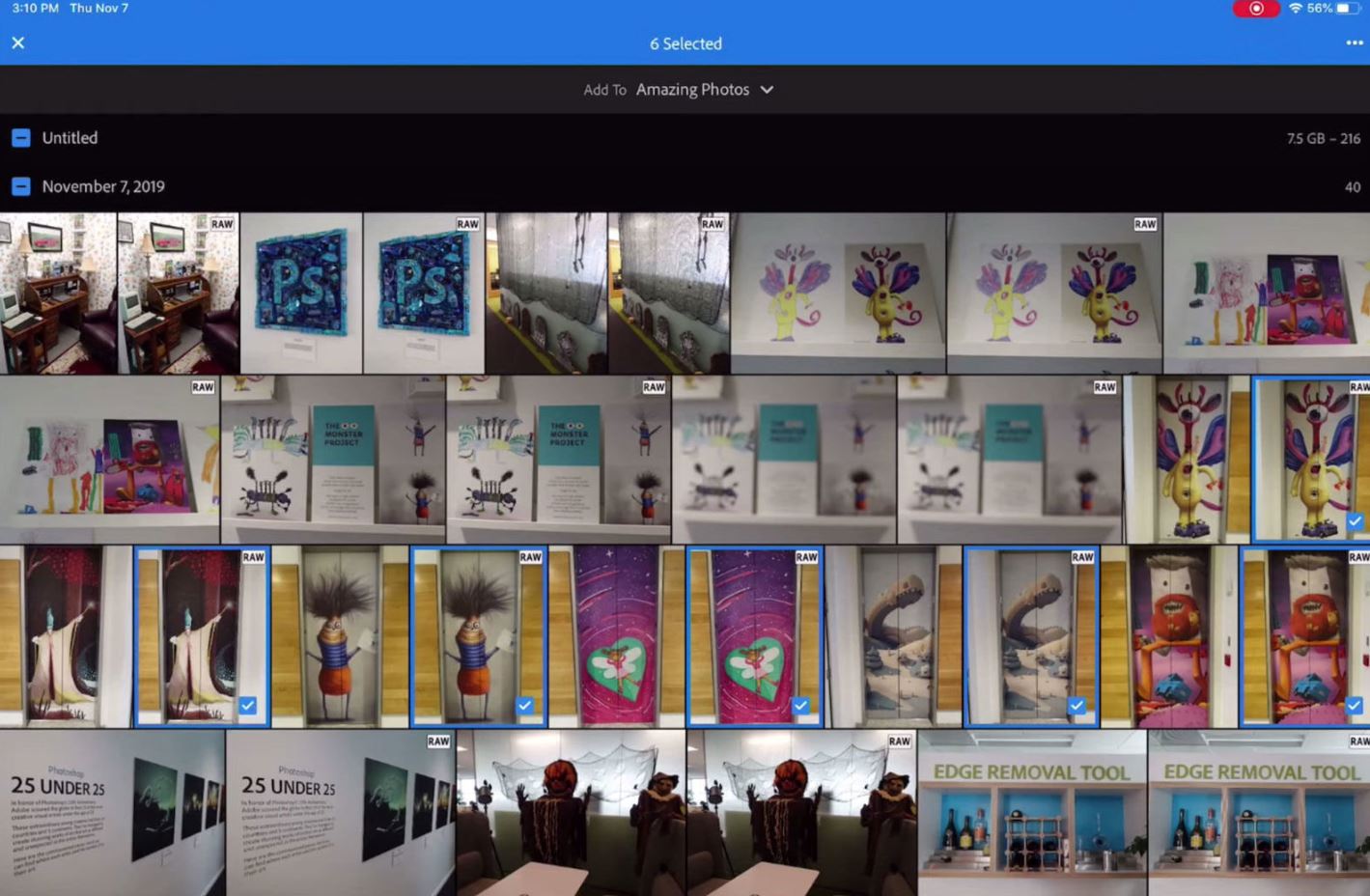Select the non-RAW Edge Removal Tool photo
Screen dimensions: 1370x896
pyautogui.click(x=1032, y=813)
